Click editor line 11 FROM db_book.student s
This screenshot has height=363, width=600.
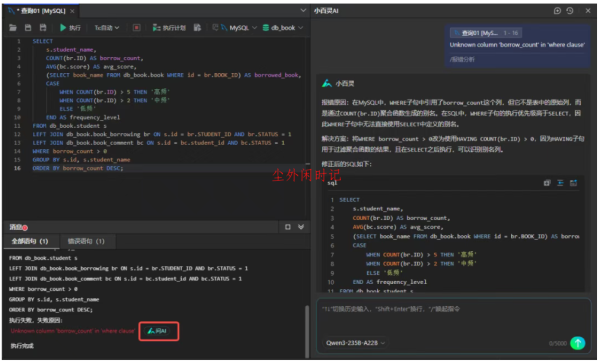click(69, 126)
